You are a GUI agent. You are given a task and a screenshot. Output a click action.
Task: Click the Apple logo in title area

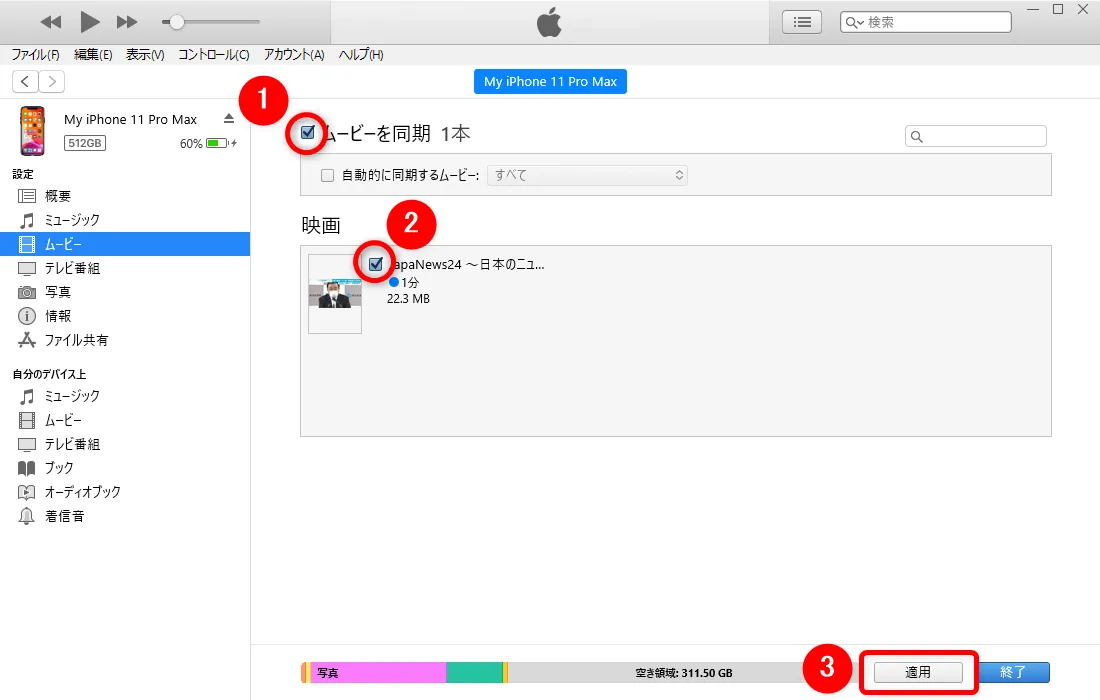(549, 22)
